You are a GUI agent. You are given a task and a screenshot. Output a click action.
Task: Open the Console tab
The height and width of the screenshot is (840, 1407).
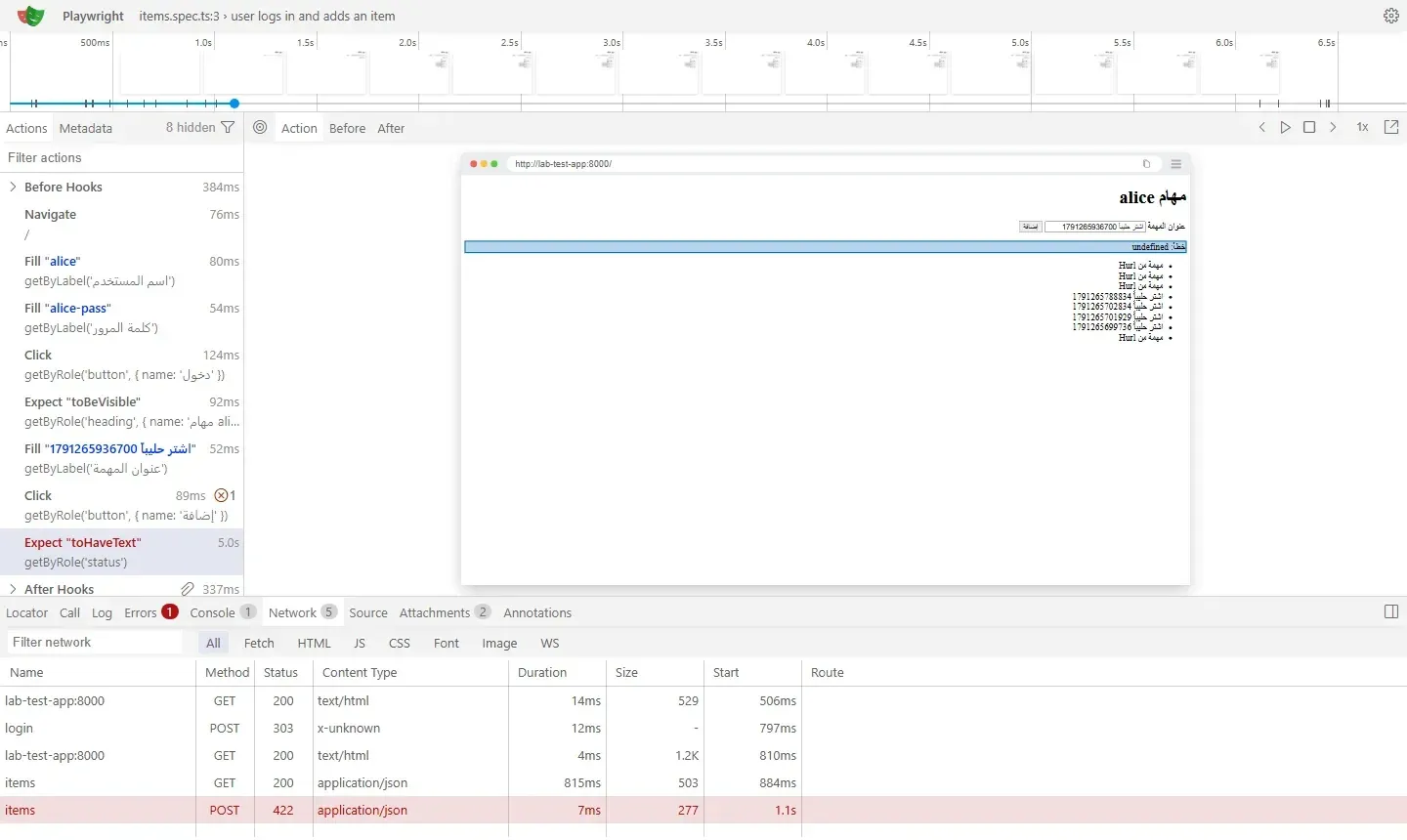tap(222, 612)
